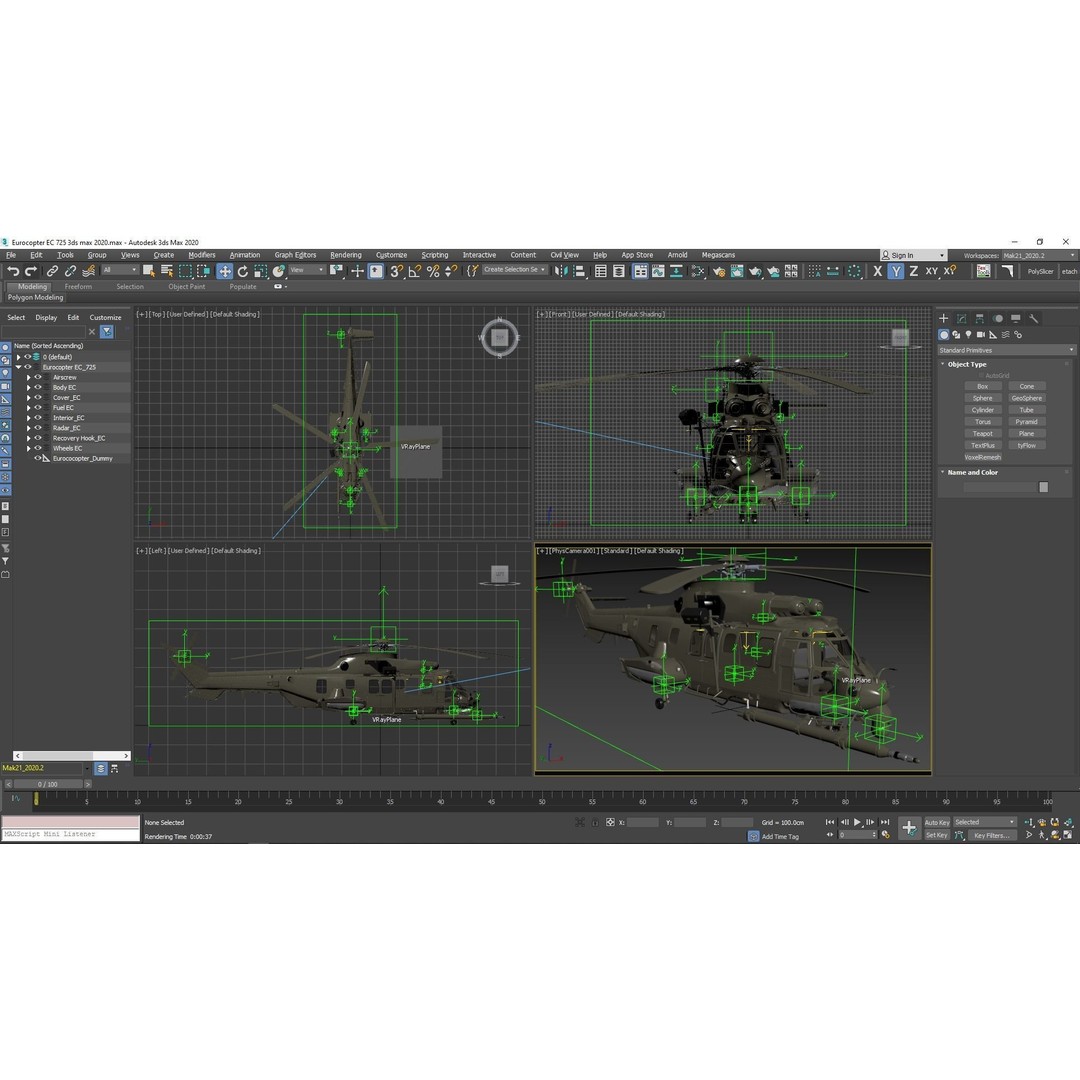Toggle eye icon of 0 (default) layer
Image resolution: width=1080 pixels, height=1080 pixels.
click(28, 357)
